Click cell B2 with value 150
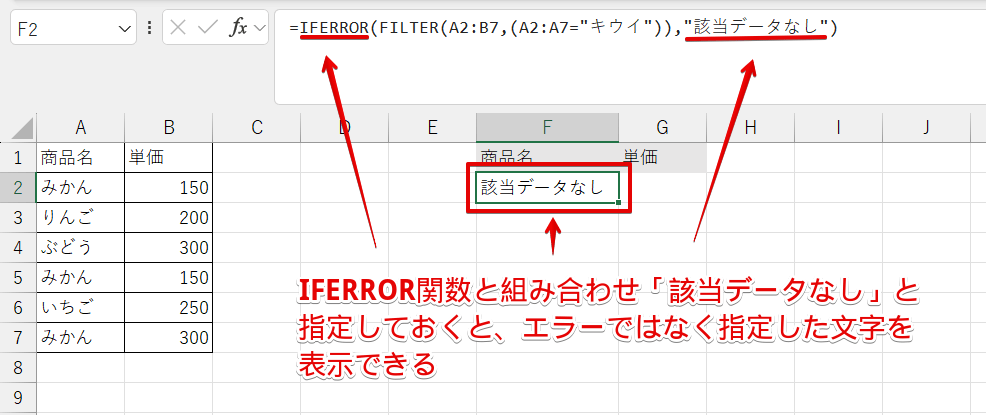986x415 pixels. pos(169,187)
